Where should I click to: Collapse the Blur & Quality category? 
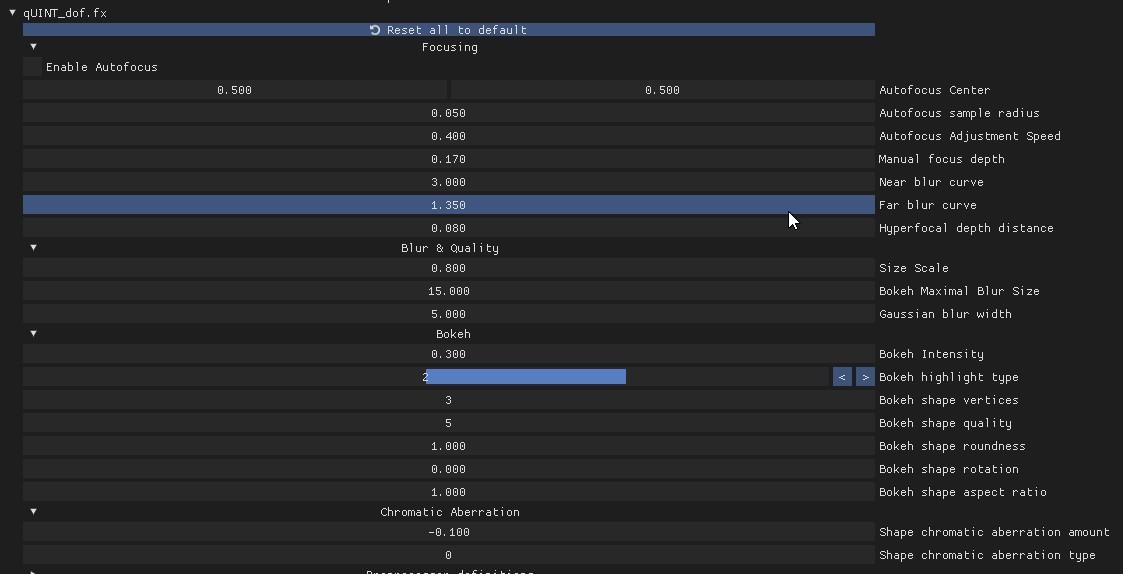(x=33, y=248)
